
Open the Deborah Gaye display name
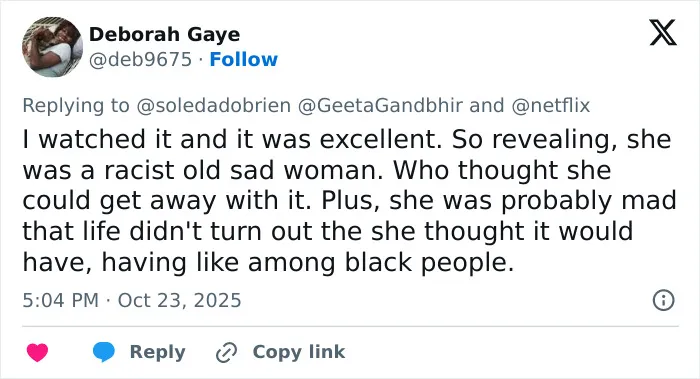[164, 34]
